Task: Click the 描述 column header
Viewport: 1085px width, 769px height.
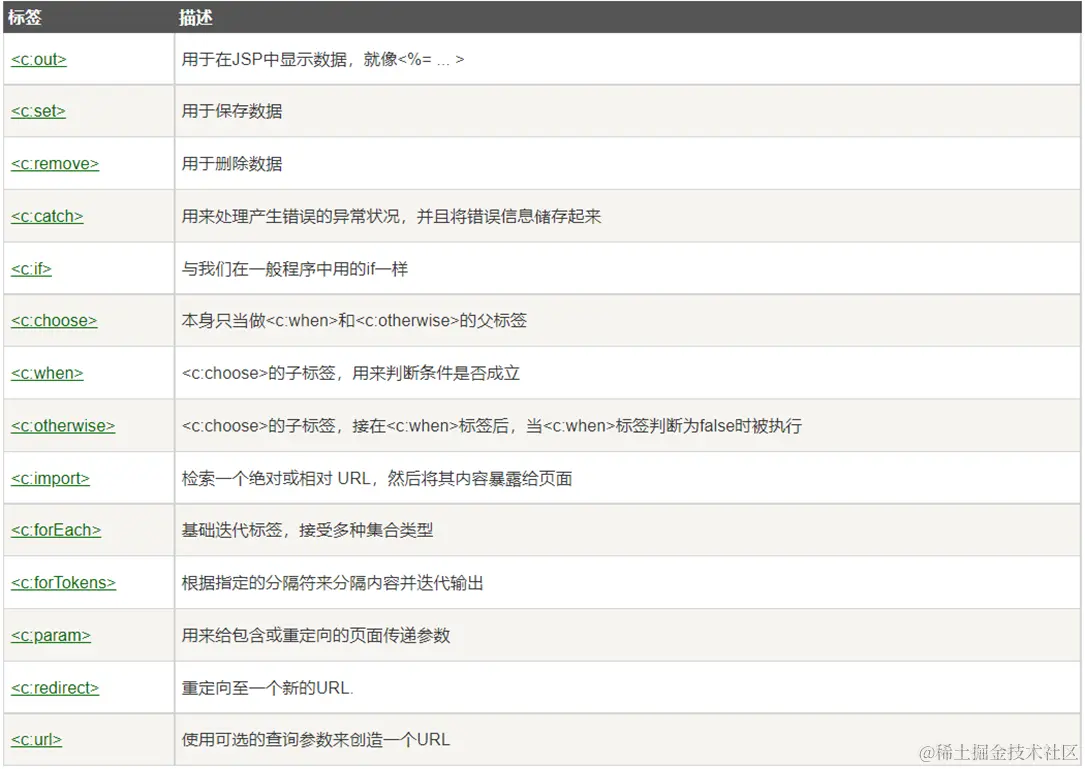Action: click(x=195, y=17)
